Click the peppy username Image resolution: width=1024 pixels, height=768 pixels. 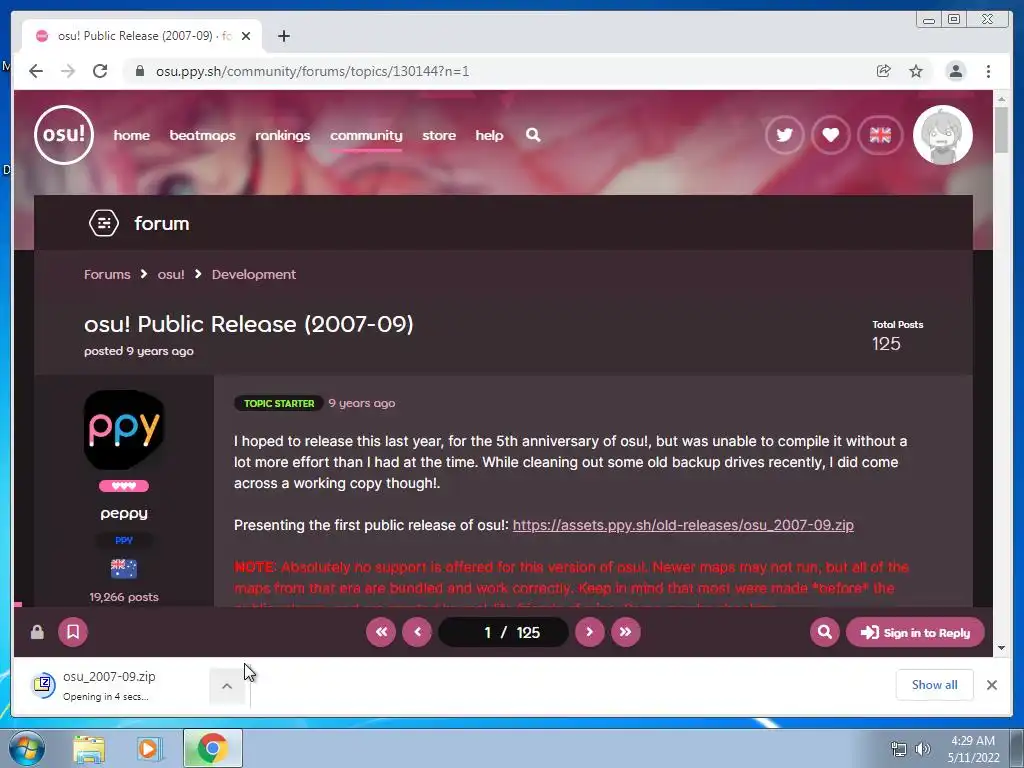click(x=124, y=514)
